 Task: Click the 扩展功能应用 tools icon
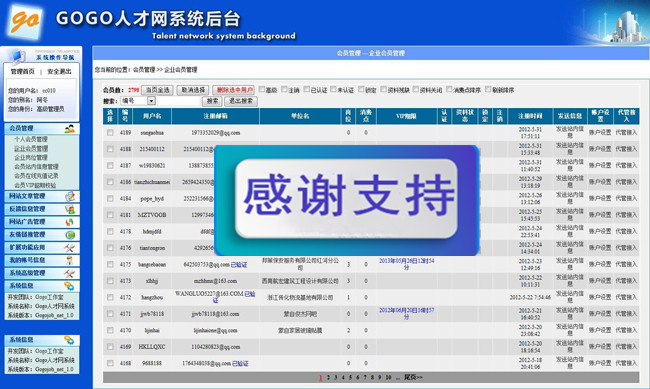click(x=70, y=248)
